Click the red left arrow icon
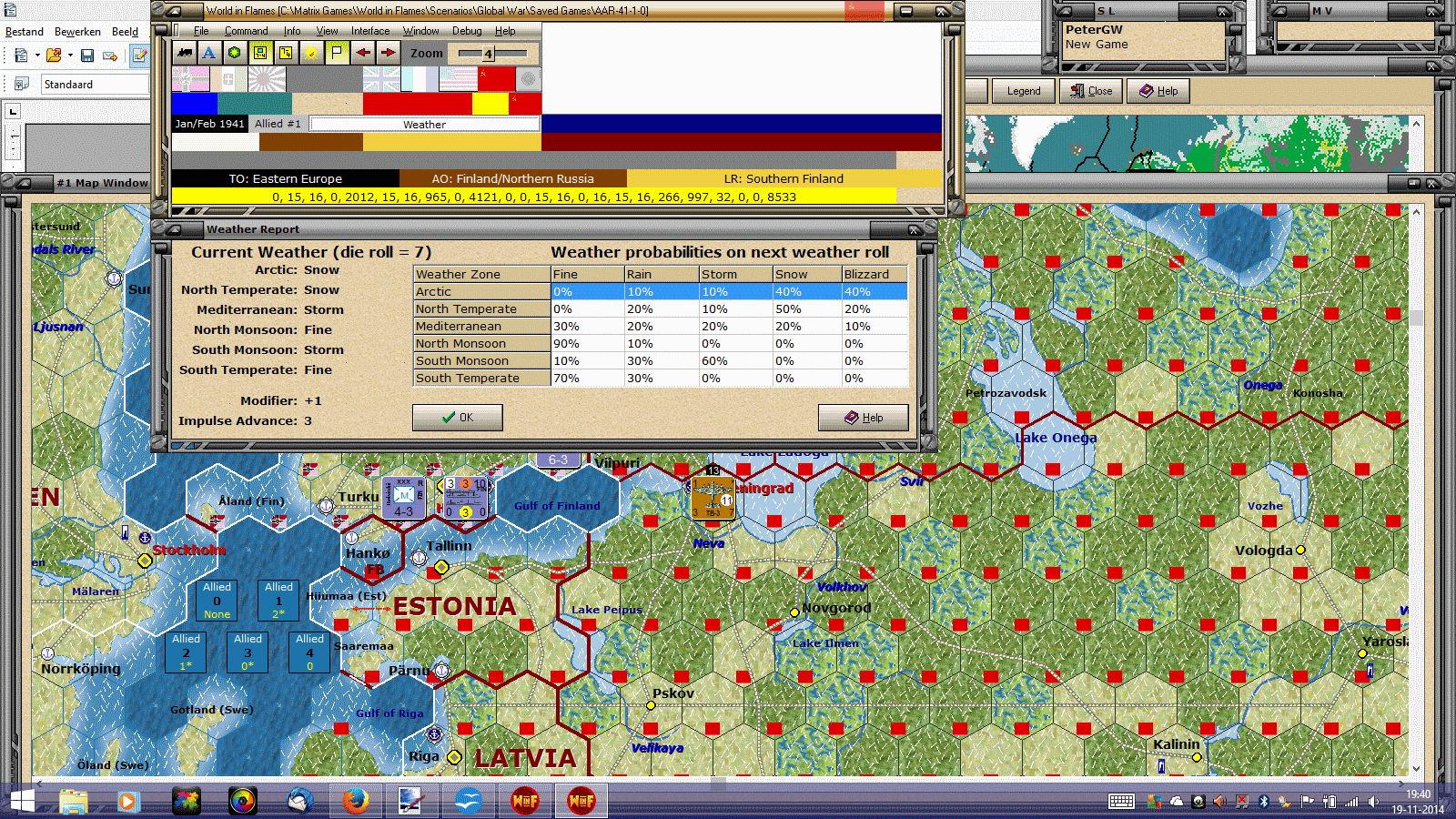This screenshot has height=819, width=1456. point(362,53)
